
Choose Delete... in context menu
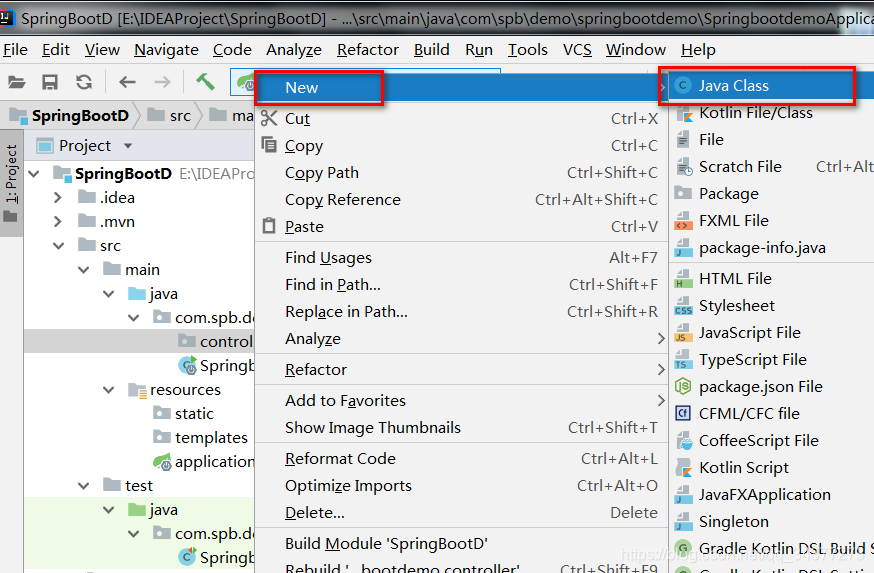(462, 512)
